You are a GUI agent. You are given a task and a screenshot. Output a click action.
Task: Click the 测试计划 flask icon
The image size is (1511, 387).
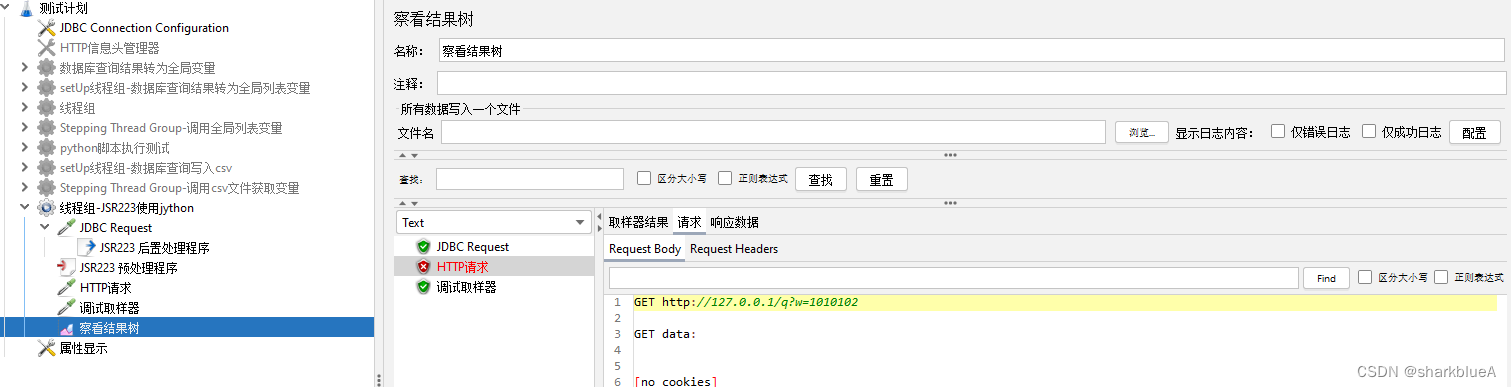click(27, 8)
